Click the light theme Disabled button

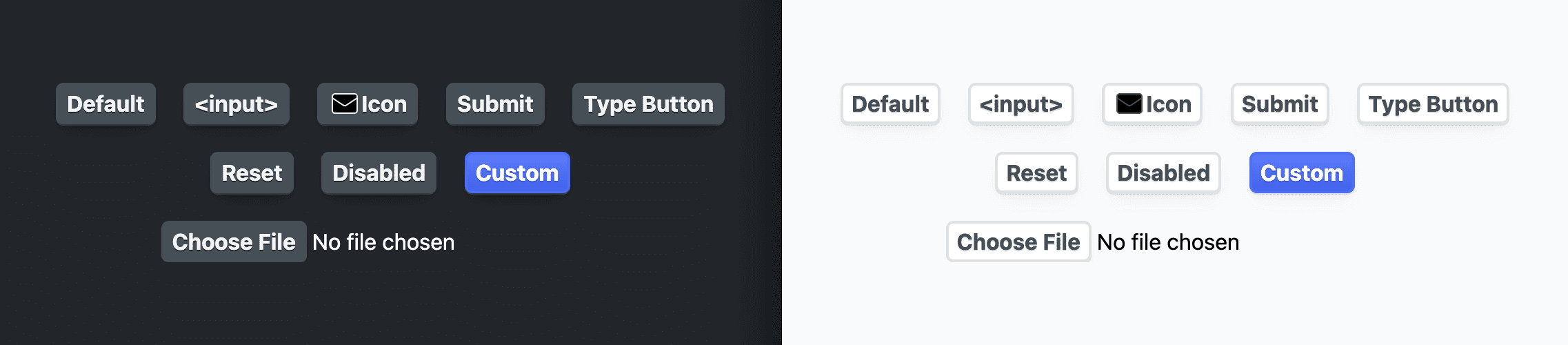tap(1163, 173)
